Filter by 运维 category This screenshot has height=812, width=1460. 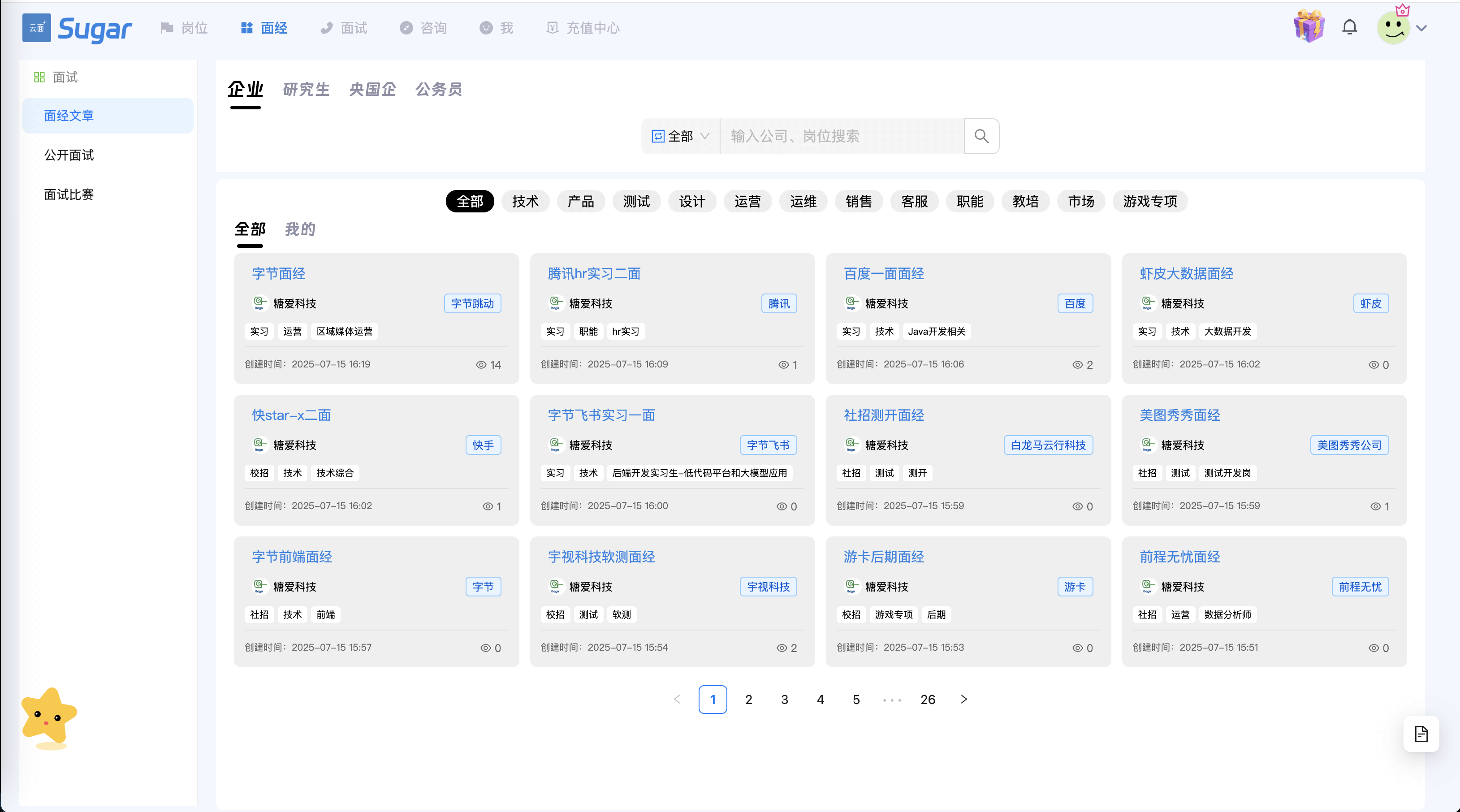pos(803,201)
